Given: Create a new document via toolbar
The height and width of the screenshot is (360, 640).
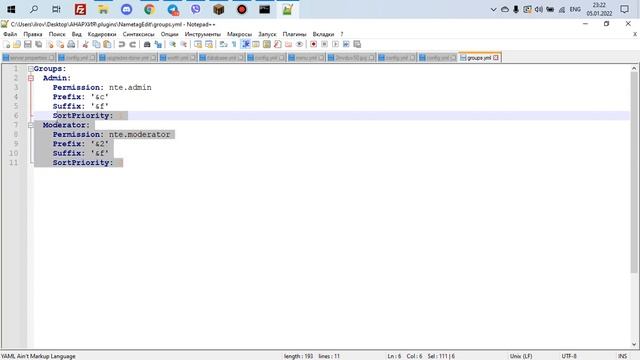Looking at the screenshot, I should pos(7,44).
